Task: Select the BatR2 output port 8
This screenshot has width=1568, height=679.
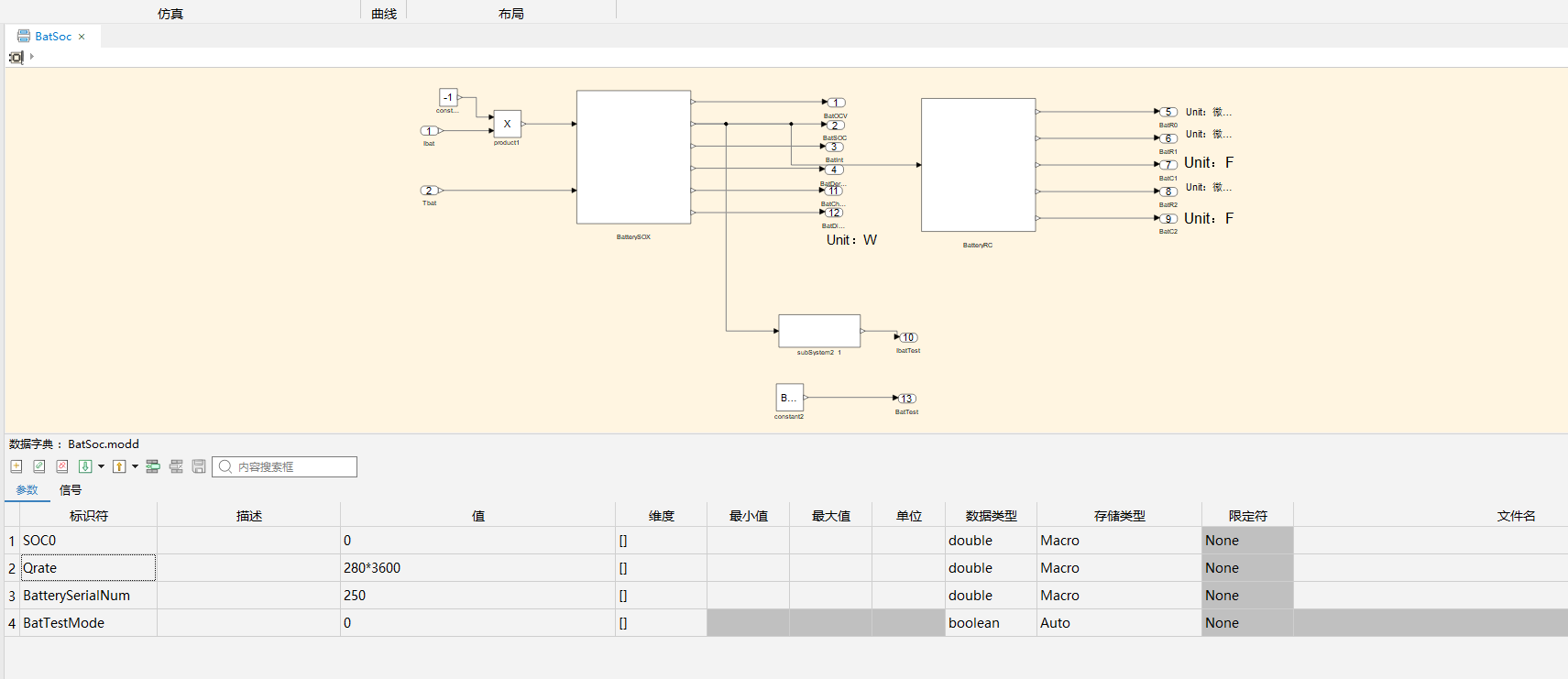Action: 1168,192
